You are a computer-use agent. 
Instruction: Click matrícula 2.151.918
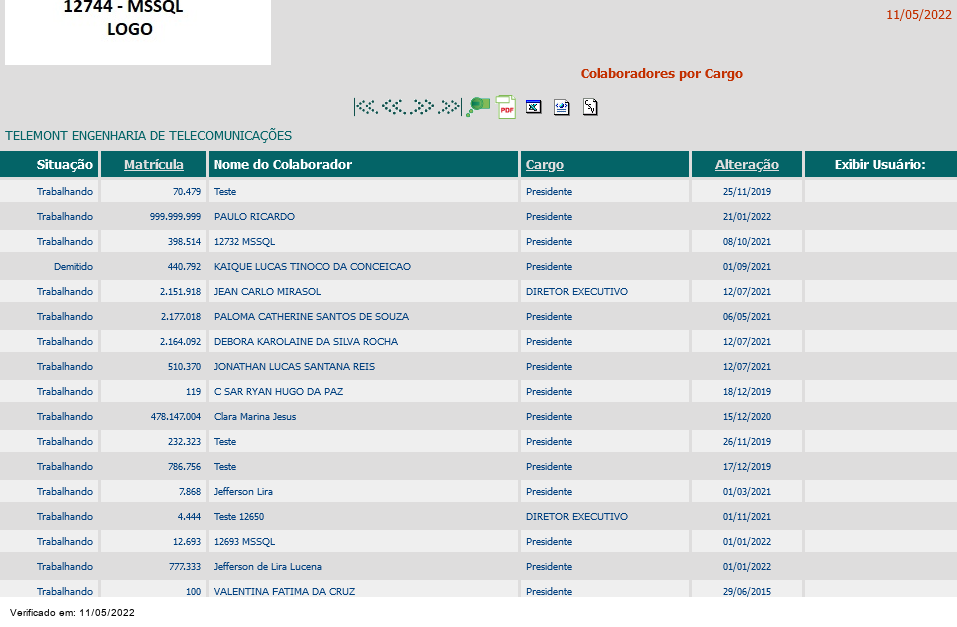pos(181,292)
